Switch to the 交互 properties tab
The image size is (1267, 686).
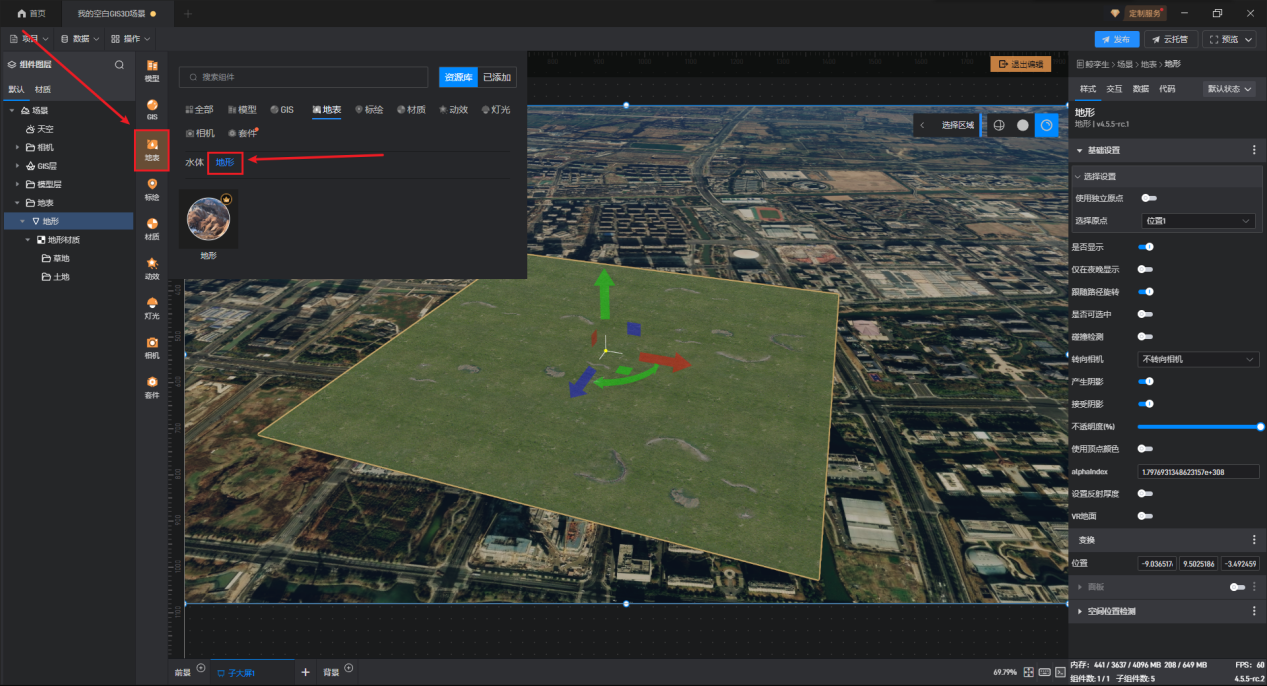tap(1114, 89)
